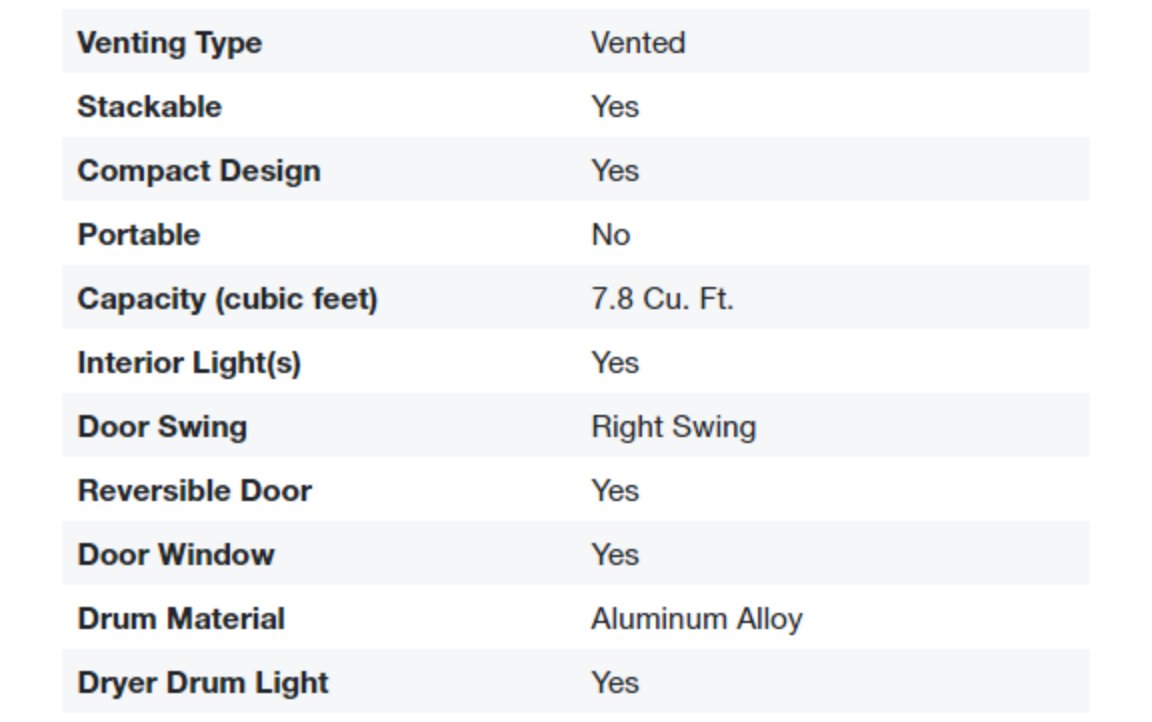Click the Drum Material label
The width and height of the screenshot is (1152, 722).
[181, 619]
